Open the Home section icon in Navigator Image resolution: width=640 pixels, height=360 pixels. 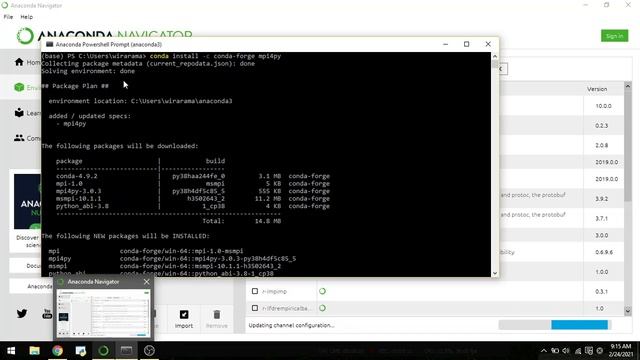pos(19,62)
